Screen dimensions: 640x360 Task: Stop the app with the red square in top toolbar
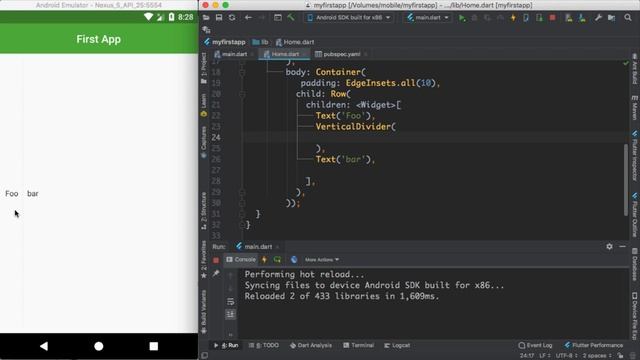(552, 18)
